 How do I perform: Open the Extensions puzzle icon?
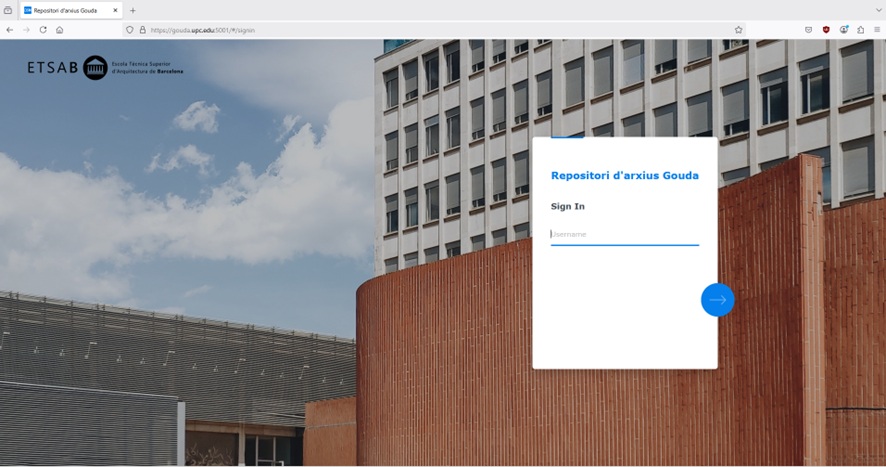pos(860,30)
